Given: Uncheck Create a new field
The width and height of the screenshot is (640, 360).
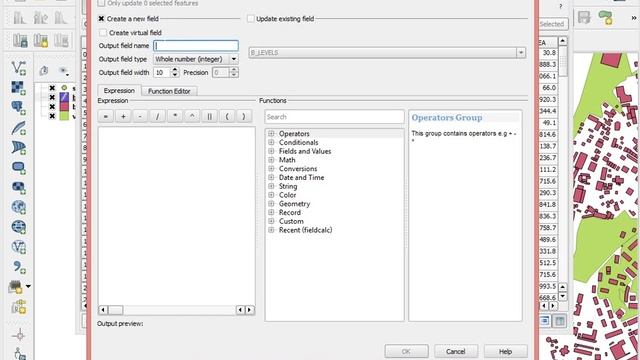Looking at the screenshot, I should [x=101, y=19].
